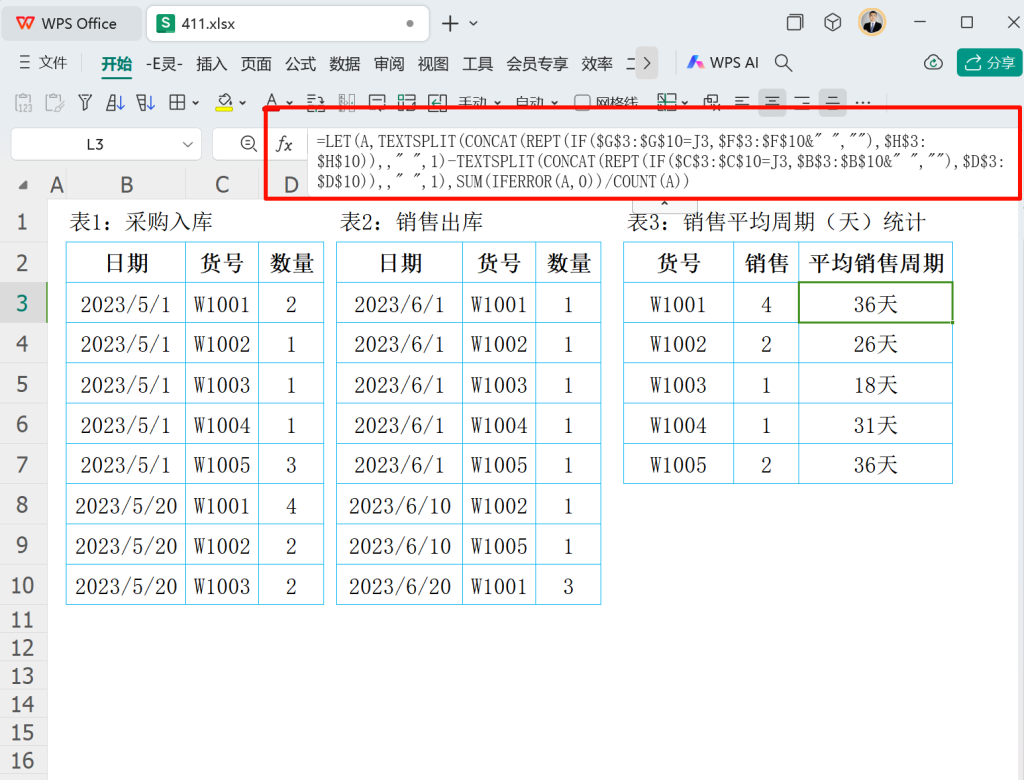Click the zoom magnifier beside formula bar
The height and width of the screenshot is (780, 1024).
pos(248,144)
